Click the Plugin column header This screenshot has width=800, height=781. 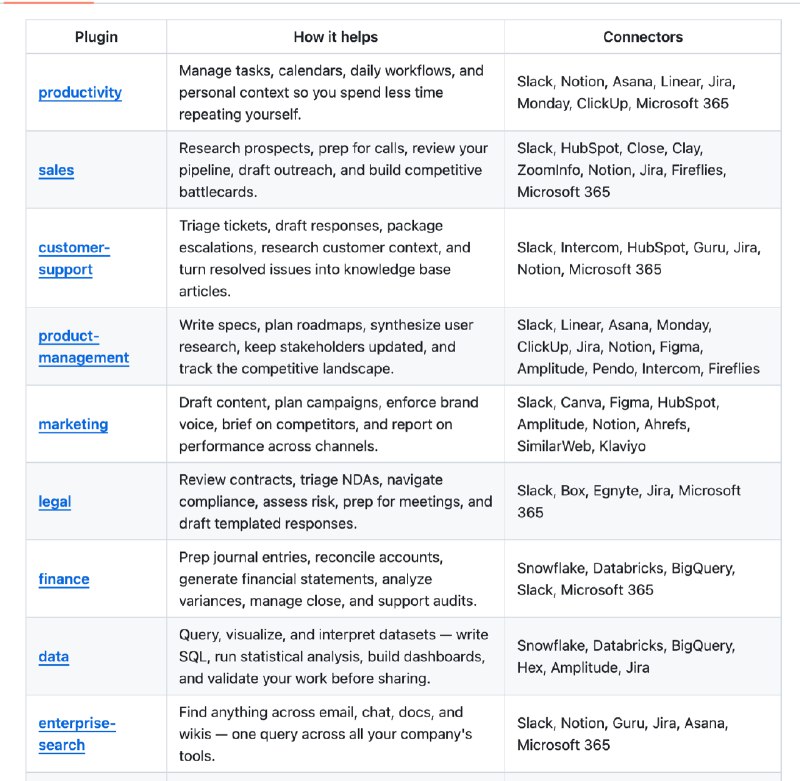pos(96,37)
